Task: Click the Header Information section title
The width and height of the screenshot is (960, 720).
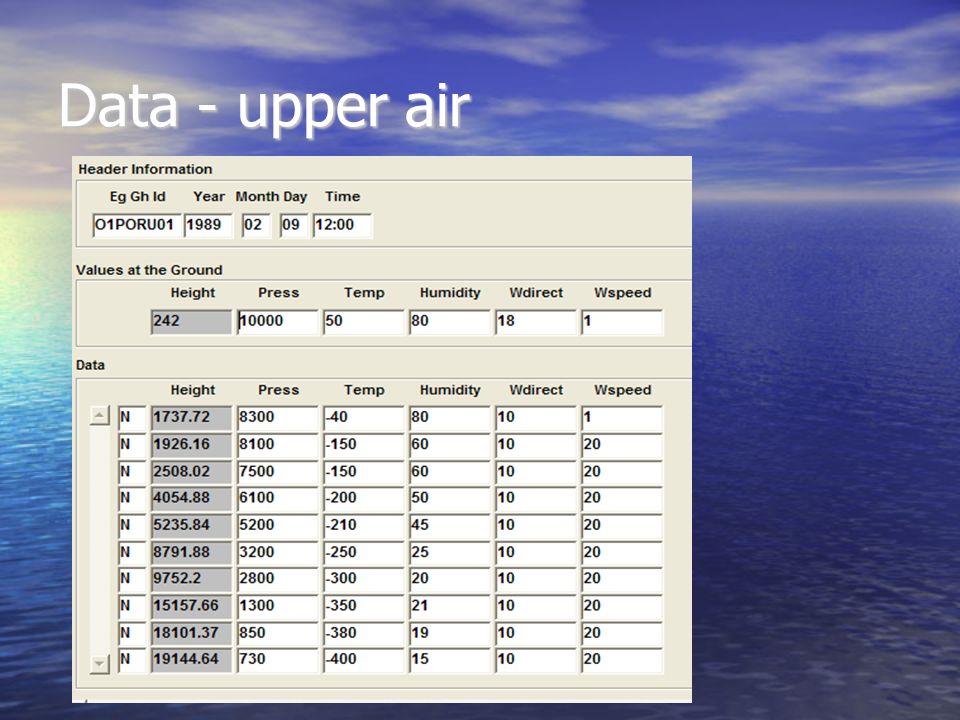Action: click(x=145, y=169)
